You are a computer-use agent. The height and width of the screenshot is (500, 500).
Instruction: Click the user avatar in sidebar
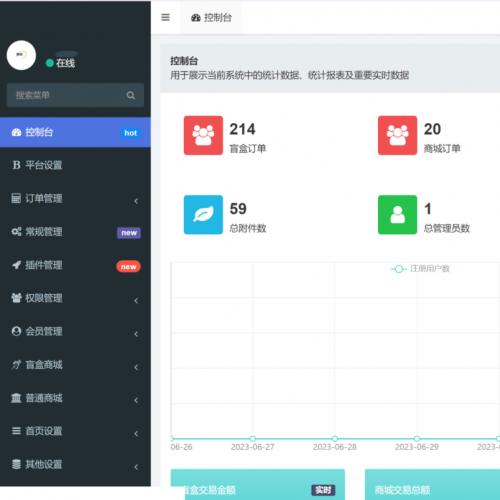tap(21, 55)
